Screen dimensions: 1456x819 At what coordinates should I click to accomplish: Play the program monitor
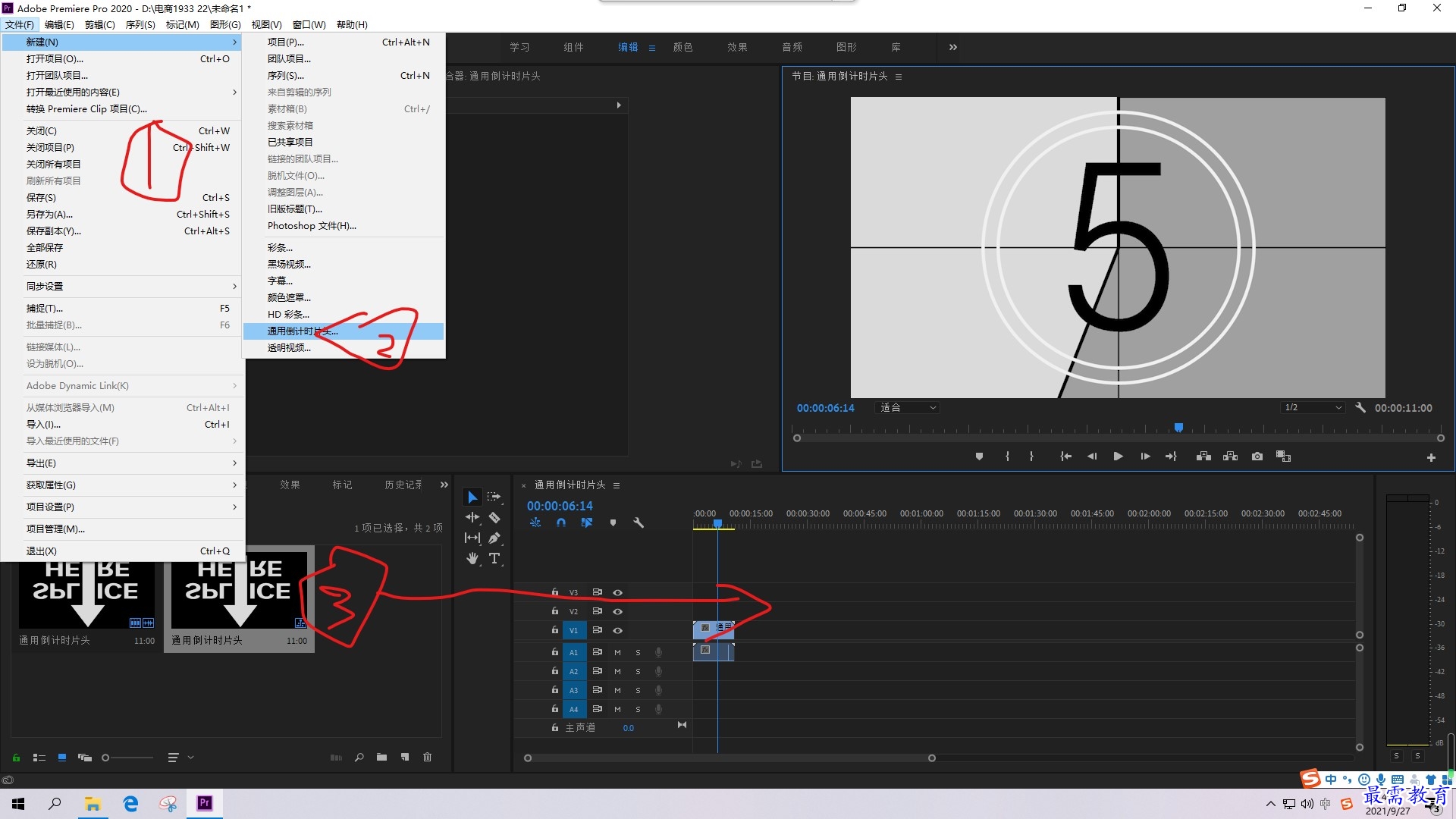tap(1118, 457)
